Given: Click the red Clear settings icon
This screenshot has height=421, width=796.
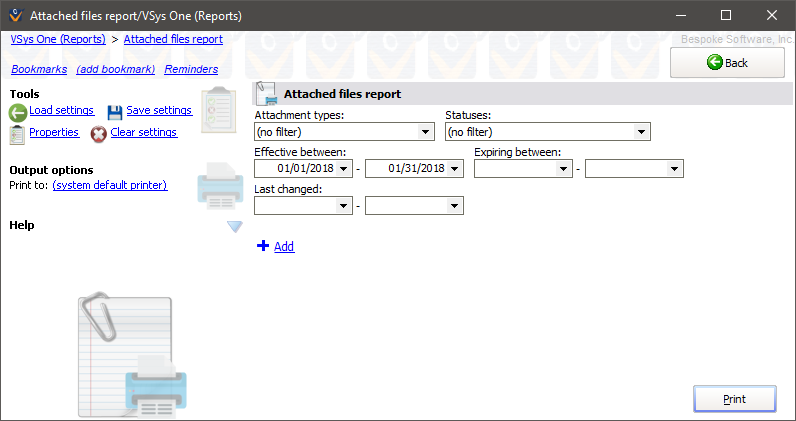Looking at the screenshot, I should [x=99, y=134].
